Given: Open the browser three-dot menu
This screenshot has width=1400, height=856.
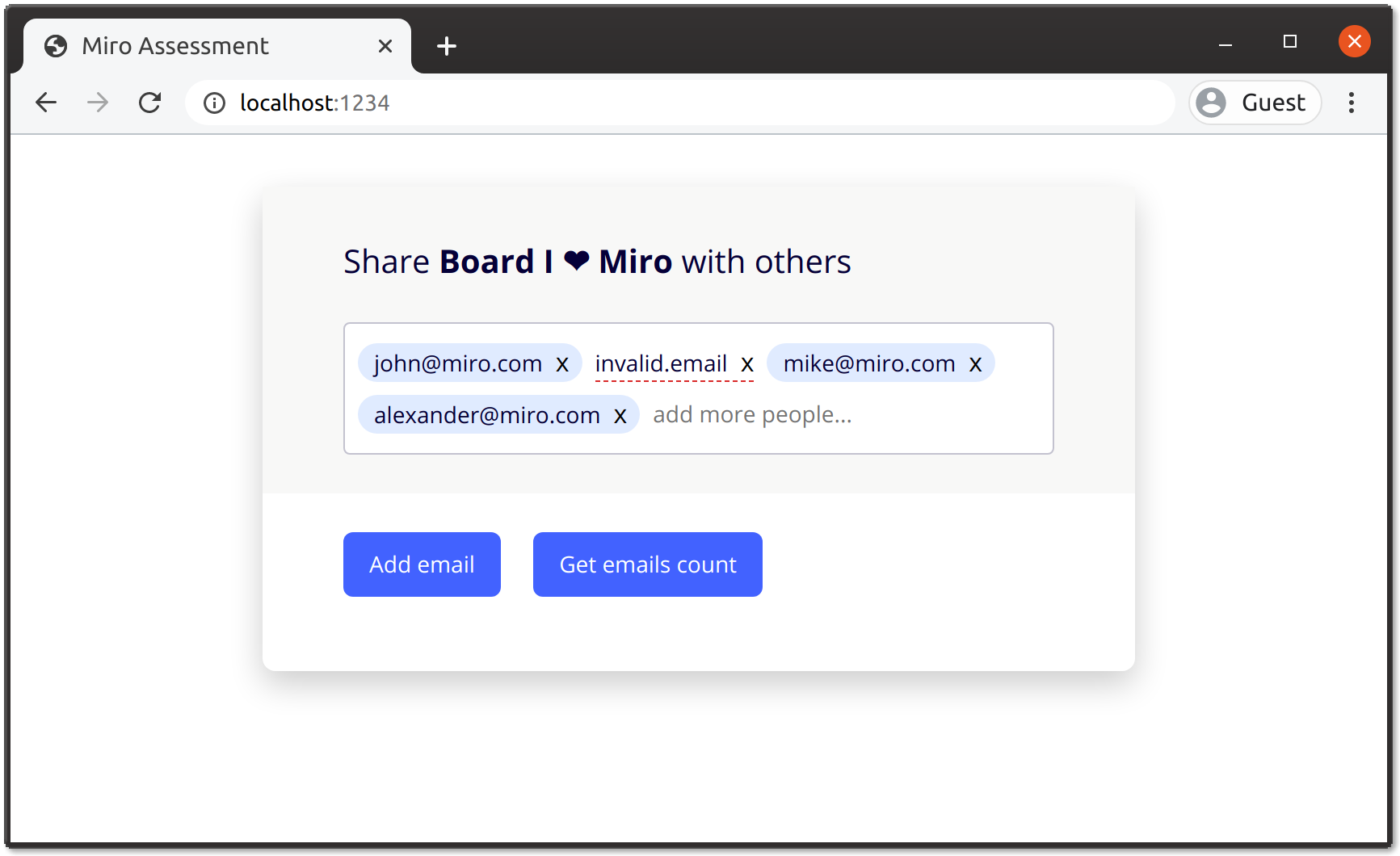Looking at the screenshot, I should [x=1351, y=103].
